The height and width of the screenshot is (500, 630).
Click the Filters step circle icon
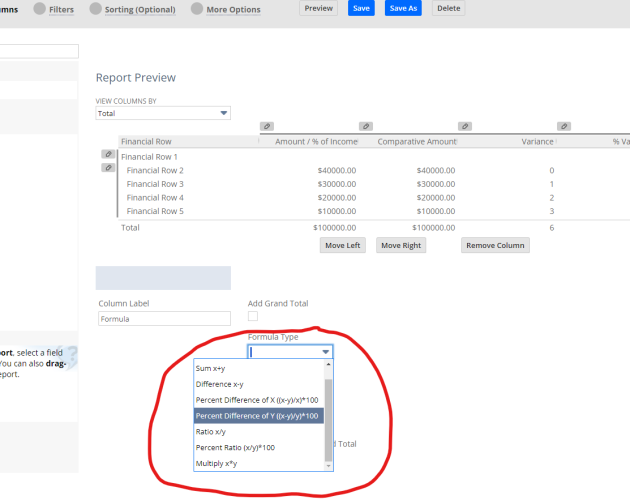tap(39, 9)
